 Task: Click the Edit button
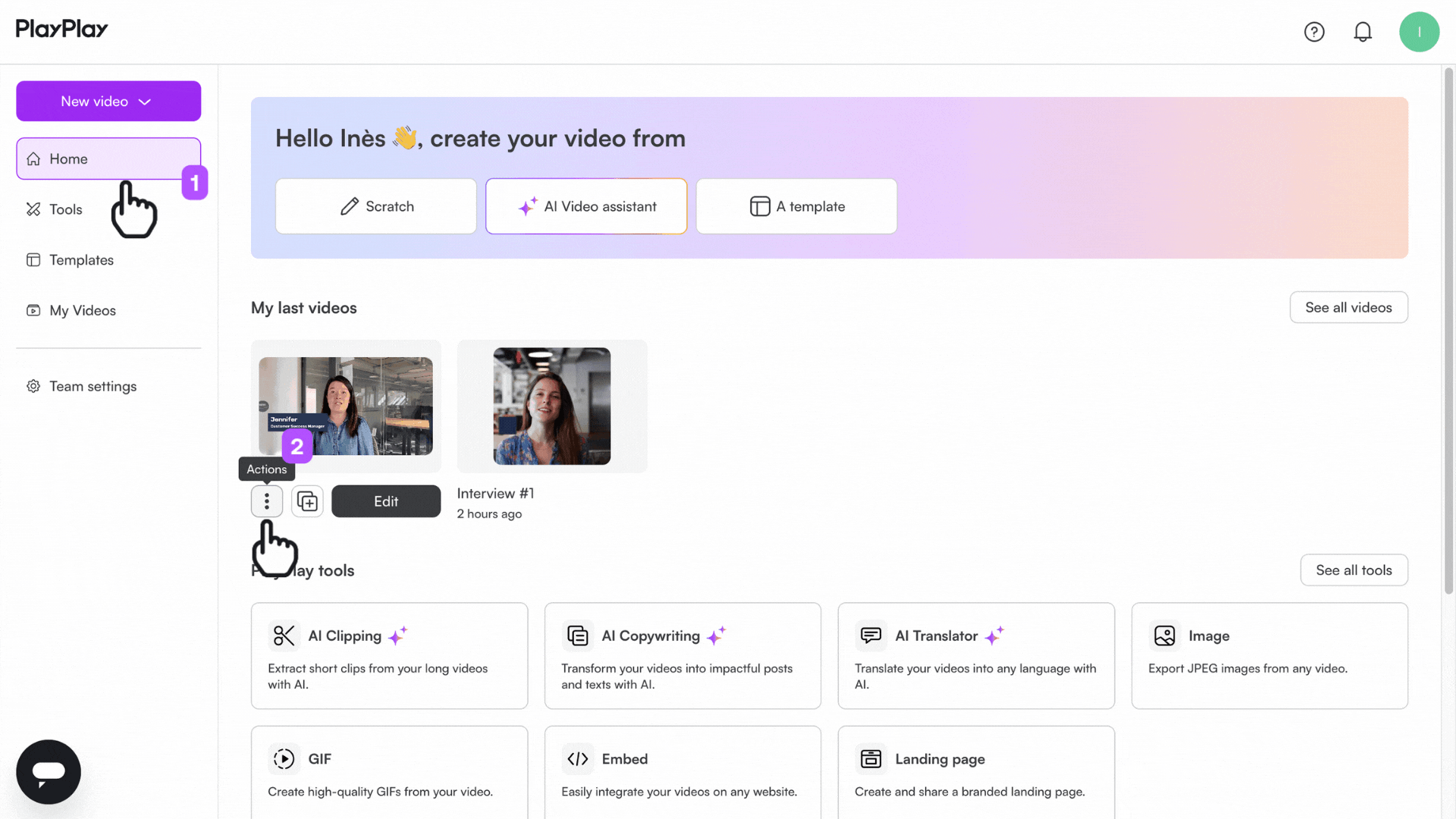pos(386,501)
